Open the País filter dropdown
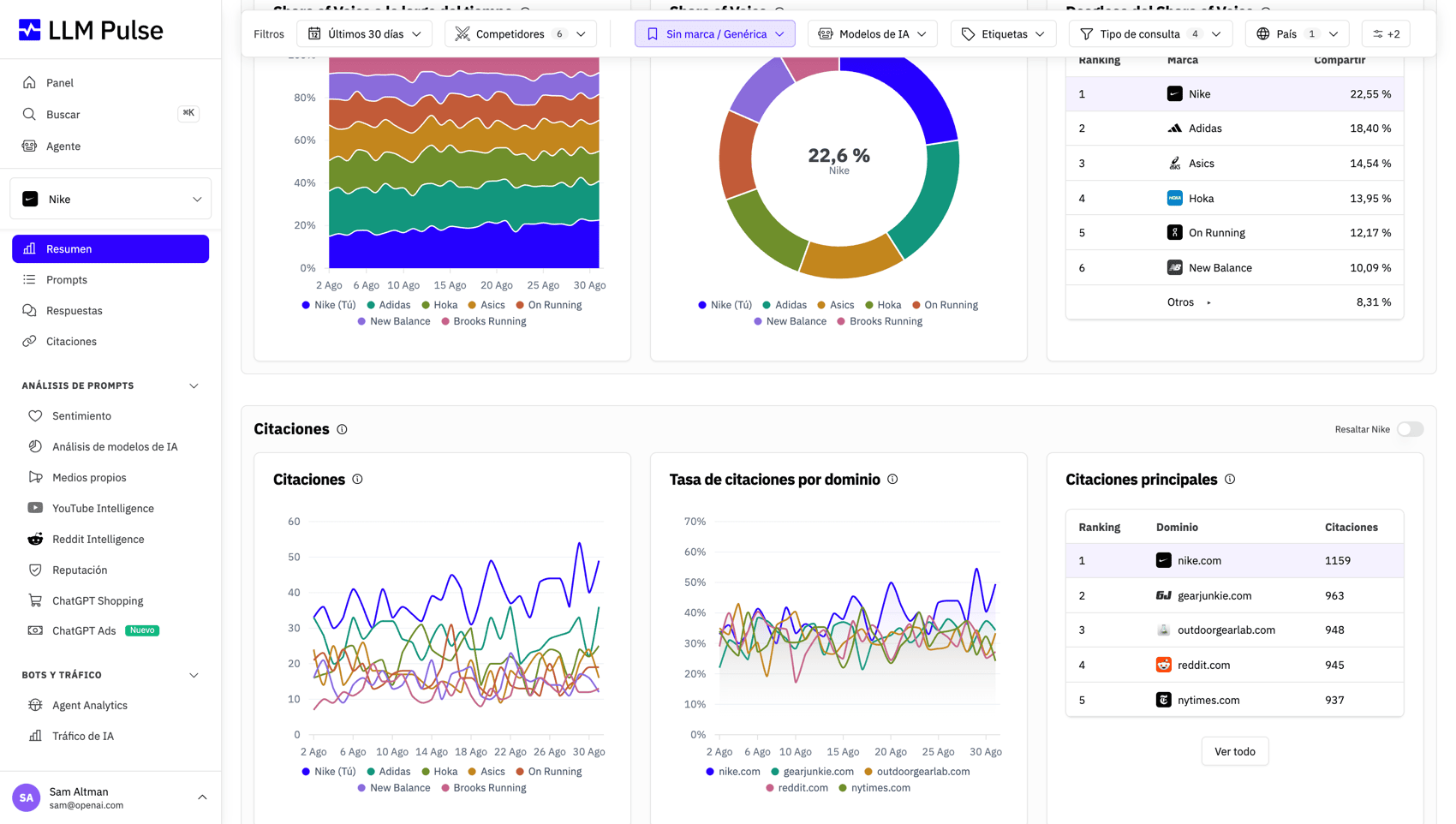Image resolution: width=1456 pixels, height=824 pixels. 1297,34
